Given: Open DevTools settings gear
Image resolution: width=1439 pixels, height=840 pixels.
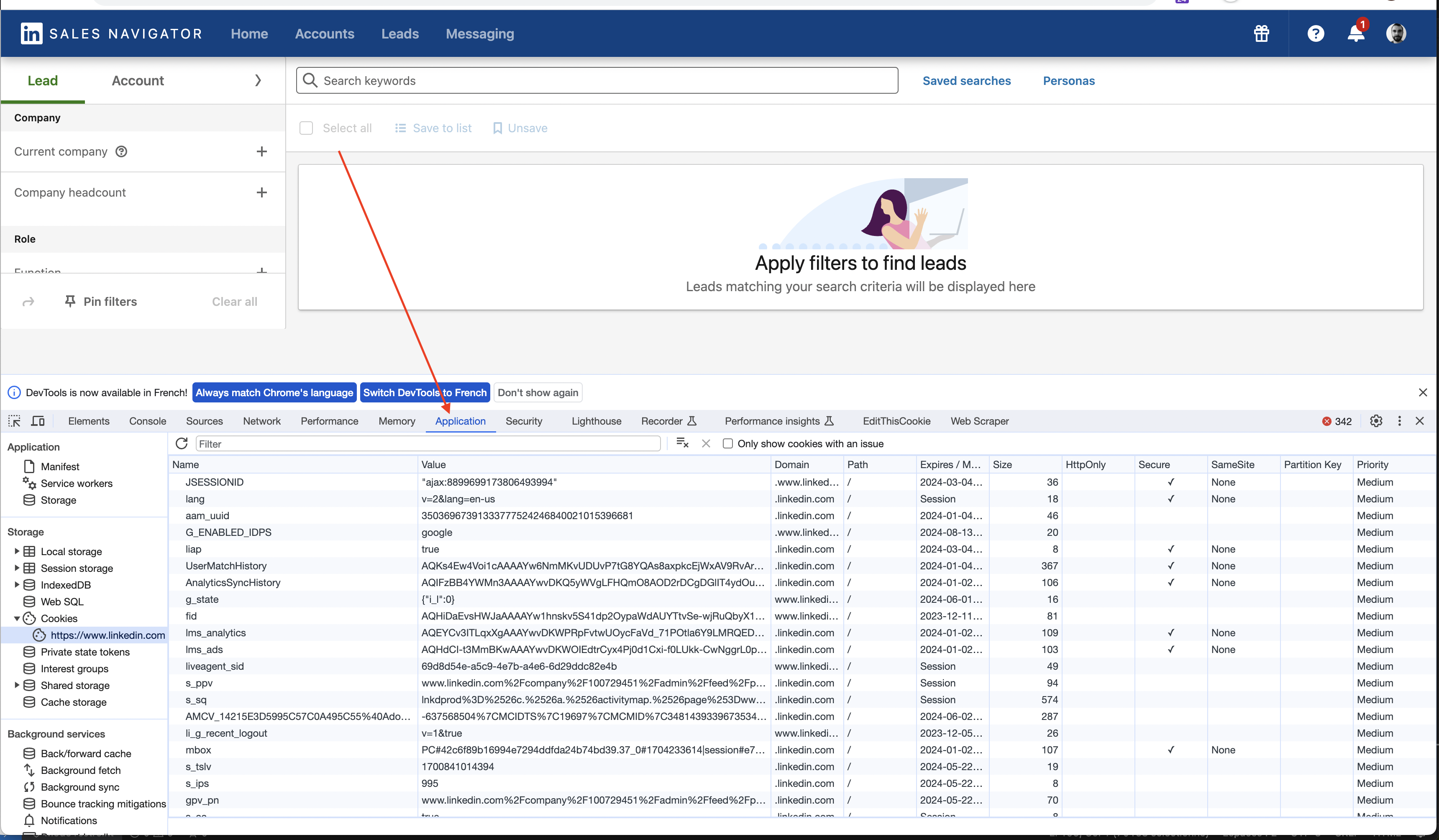Looking at the screenshot, I should click(1376, 421).
